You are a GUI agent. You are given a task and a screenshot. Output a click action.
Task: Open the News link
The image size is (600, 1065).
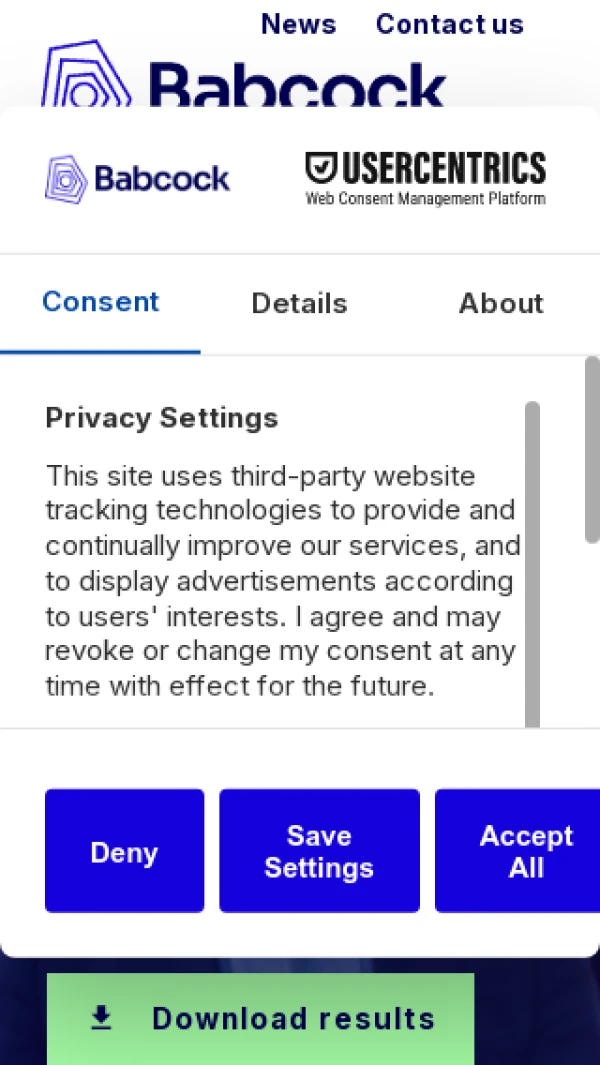(x=298, y=24)
